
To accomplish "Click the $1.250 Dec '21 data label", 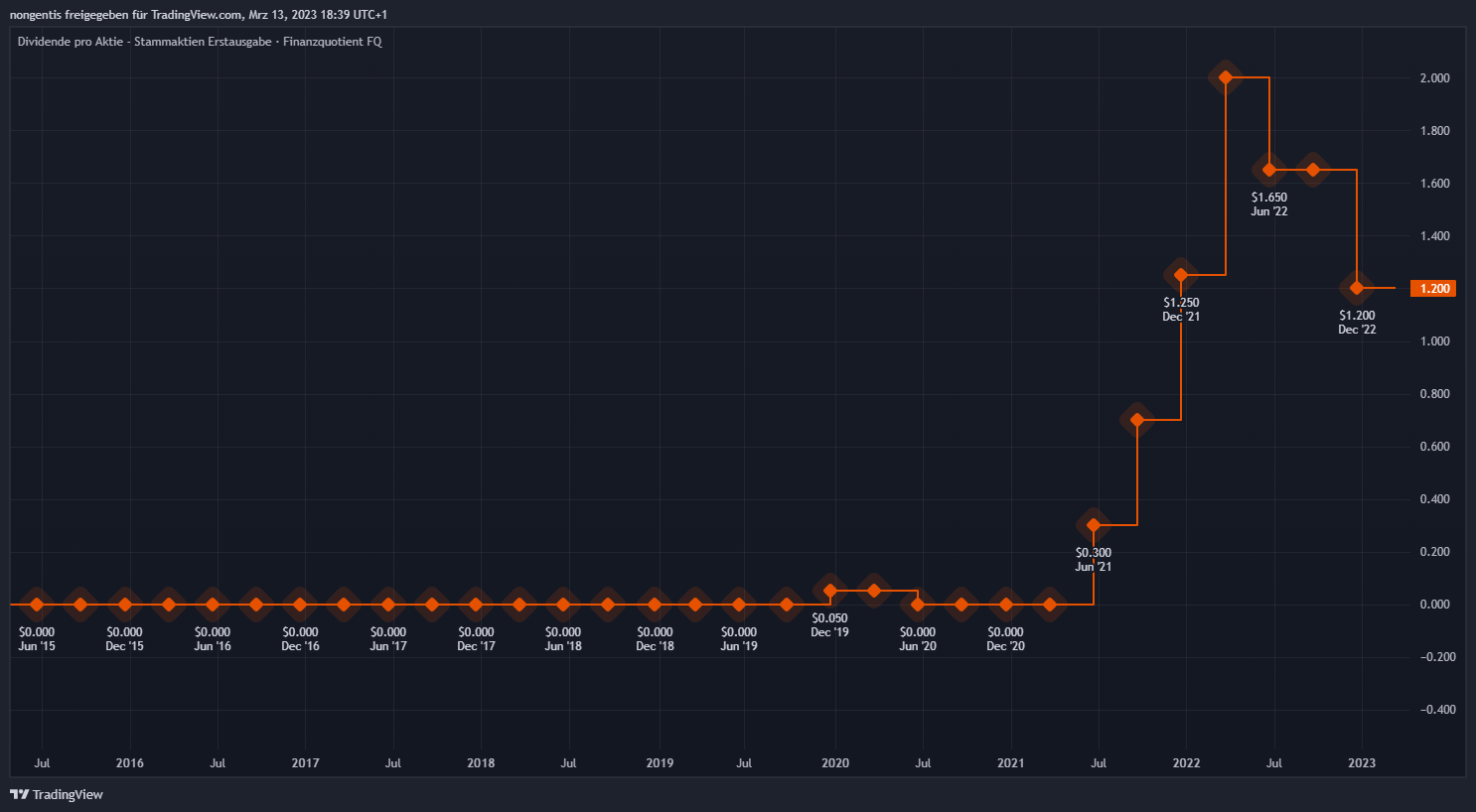I will click(x=1181, y=310).
